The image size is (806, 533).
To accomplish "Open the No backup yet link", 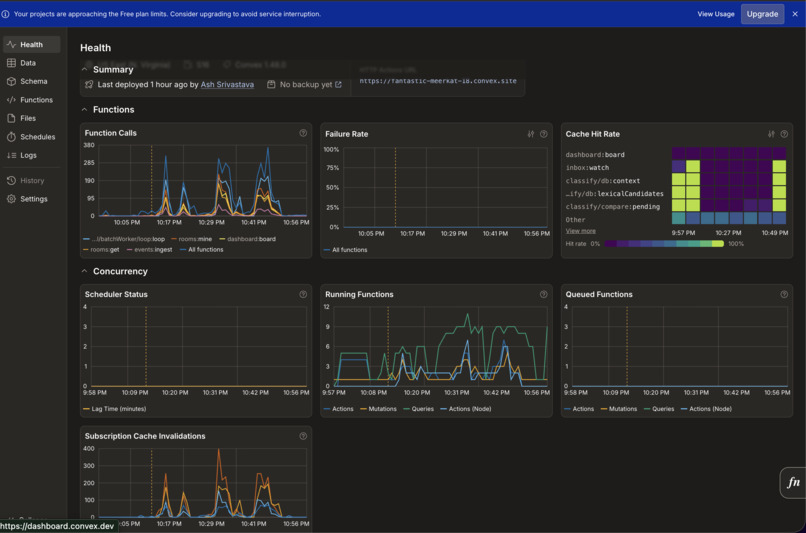I will [x=310, y=84].
